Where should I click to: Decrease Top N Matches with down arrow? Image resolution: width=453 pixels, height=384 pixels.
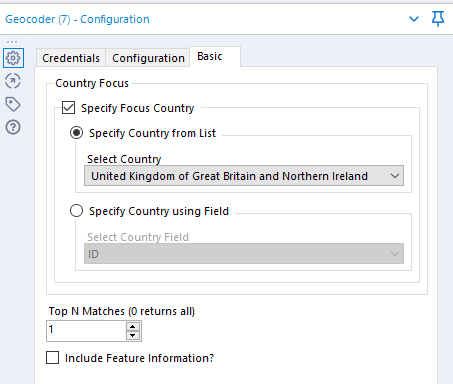click(133, 335)
